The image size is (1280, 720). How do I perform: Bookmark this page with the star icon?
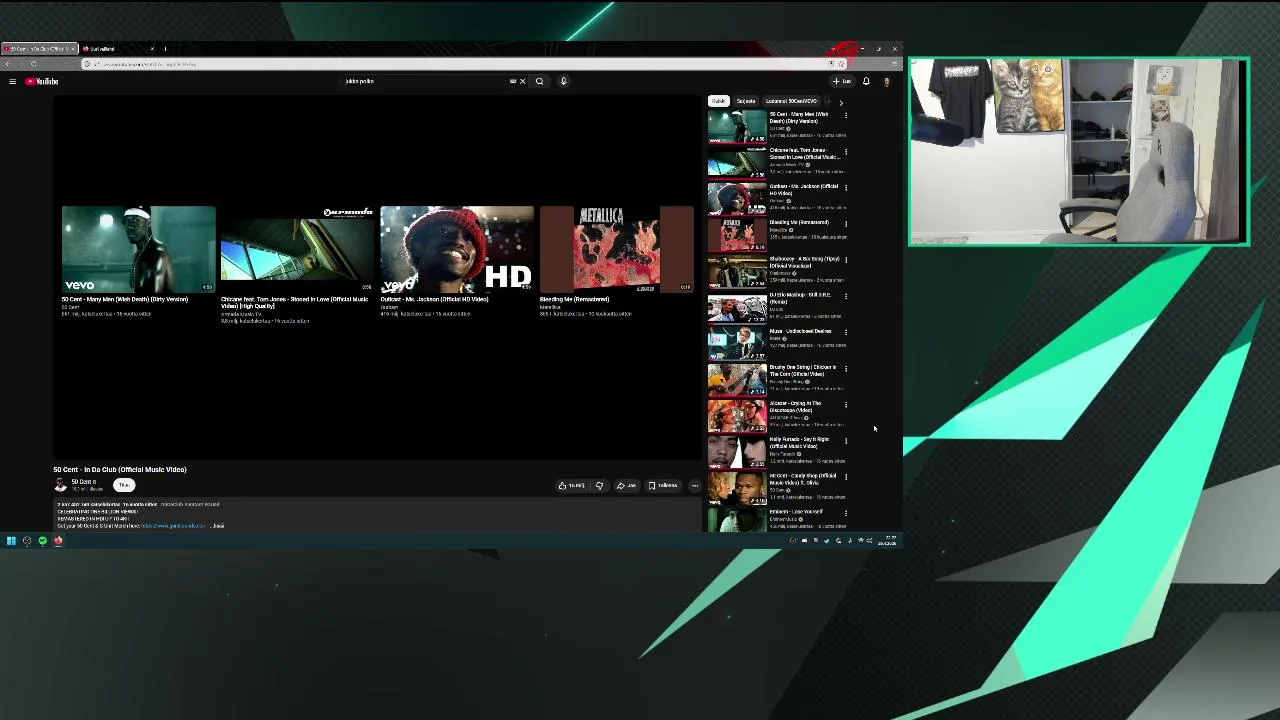pyautogui.click(x=841, y=64)
